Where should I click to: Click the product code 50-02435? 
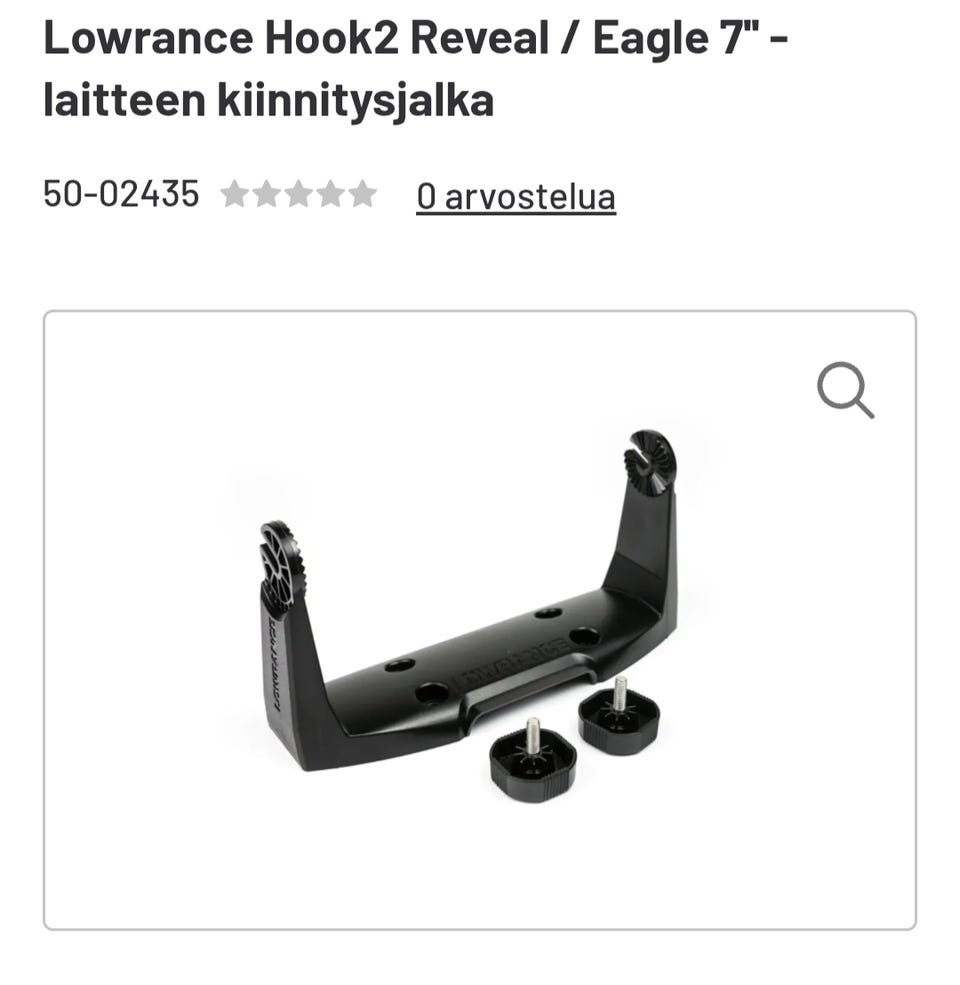pos(121,193)
